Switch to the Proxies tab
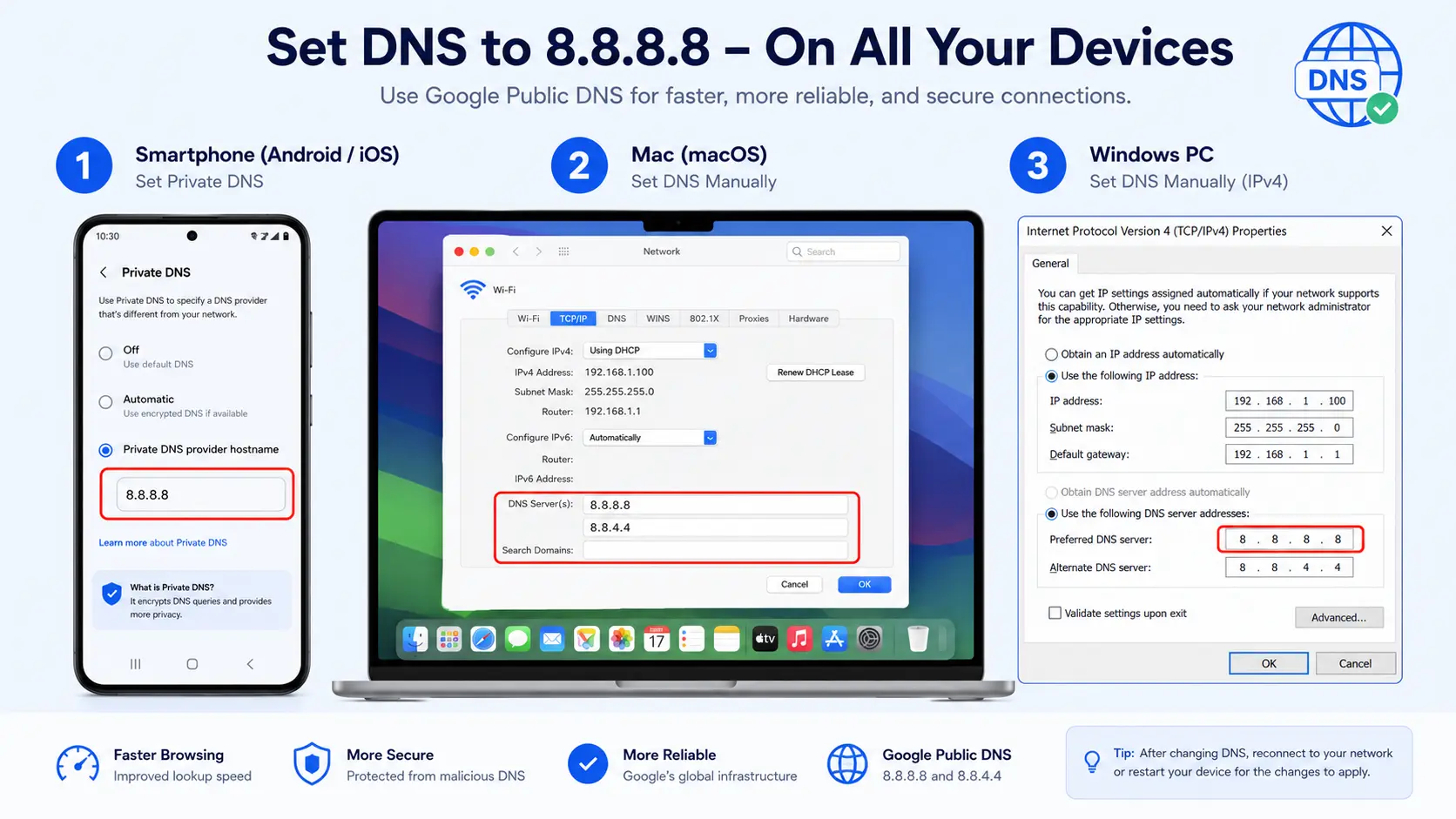1456x819 pixels. [754, 319]
